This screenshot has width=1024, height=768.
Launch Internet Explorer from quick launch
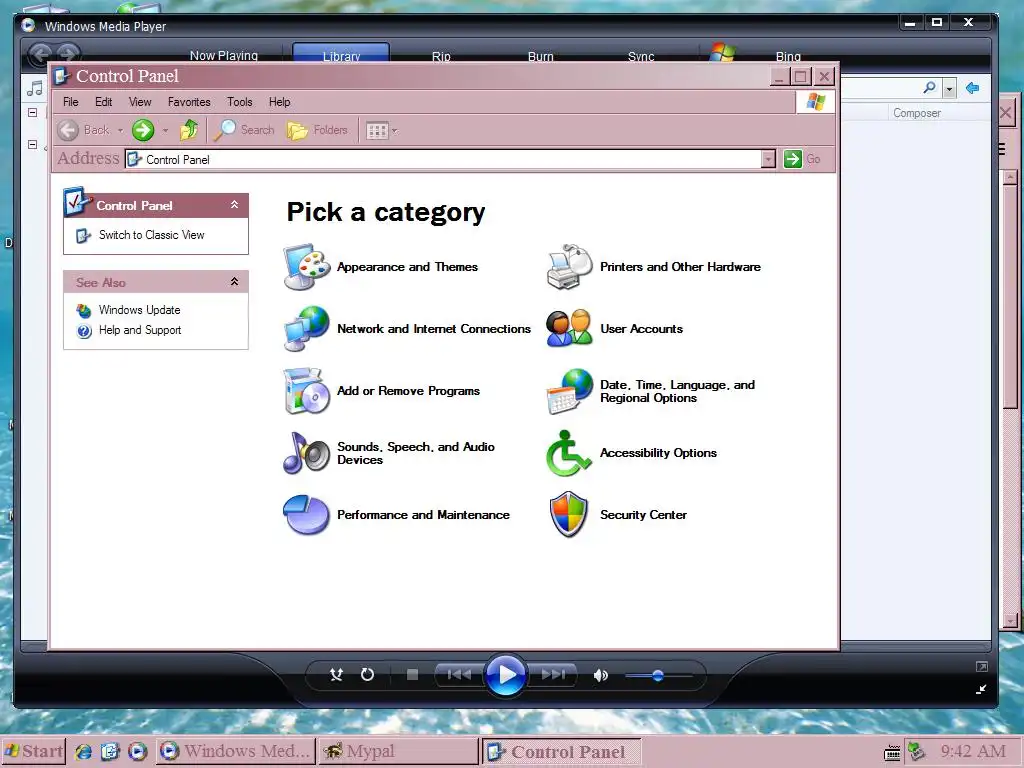83,752
